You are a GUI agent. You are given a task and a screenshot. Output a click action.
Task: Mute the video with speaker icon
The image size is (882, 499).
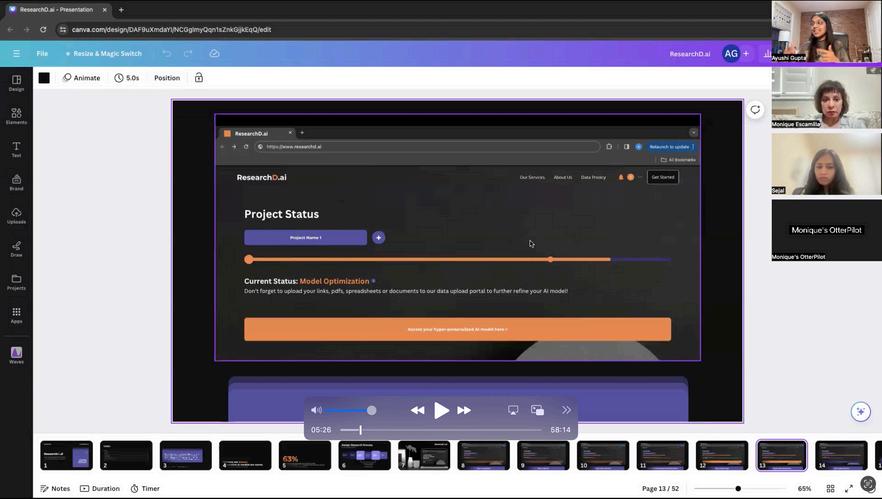click(316, 410)
